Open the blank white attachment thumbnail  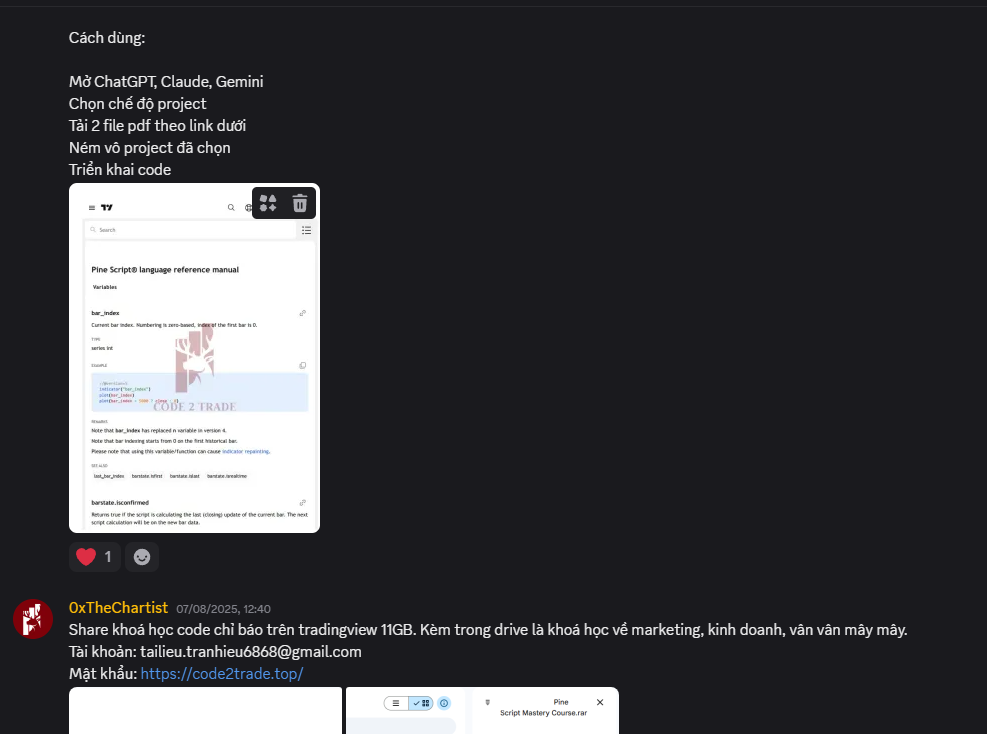coord(205,711)
